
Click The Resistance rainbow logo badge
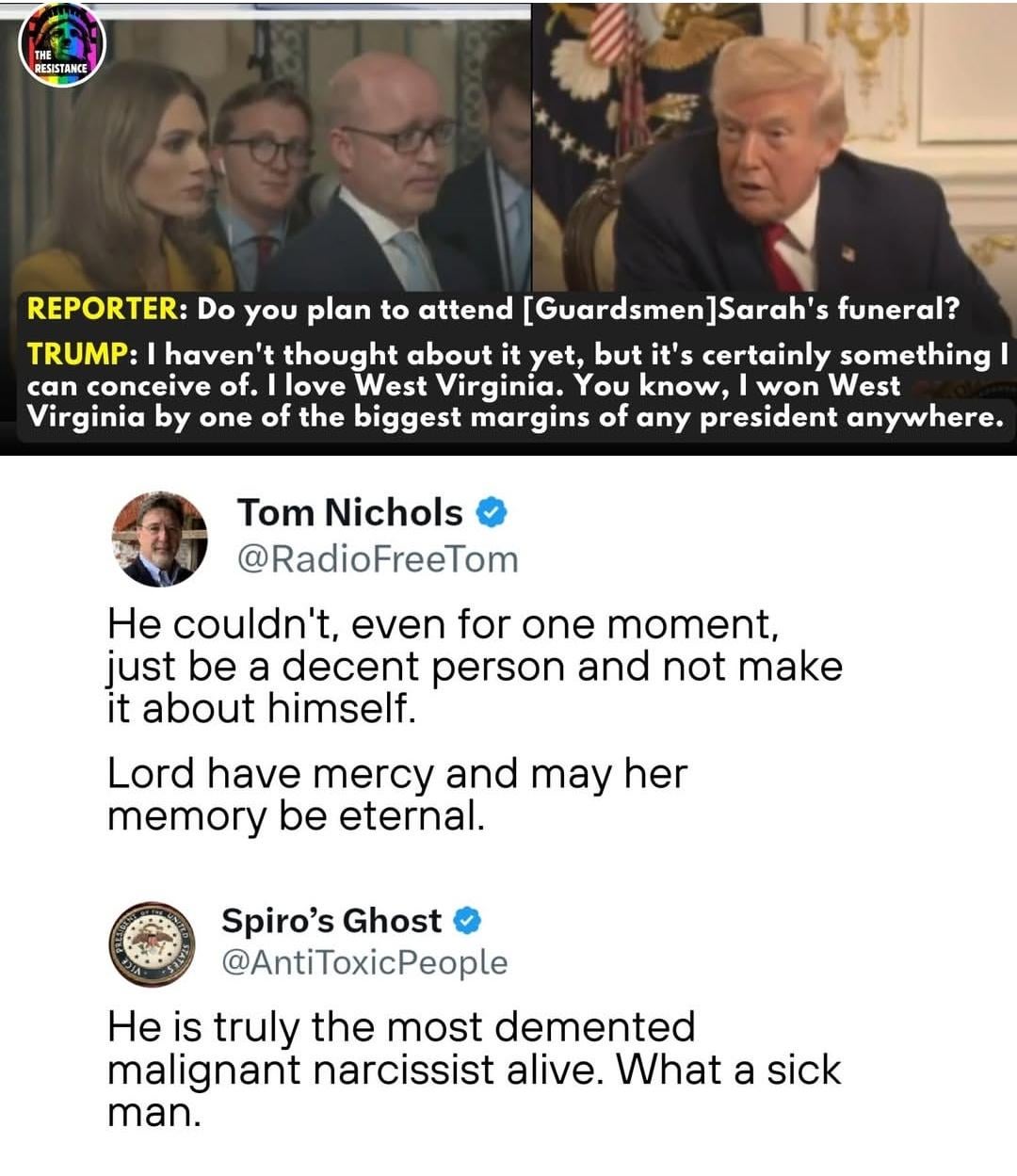62,44
